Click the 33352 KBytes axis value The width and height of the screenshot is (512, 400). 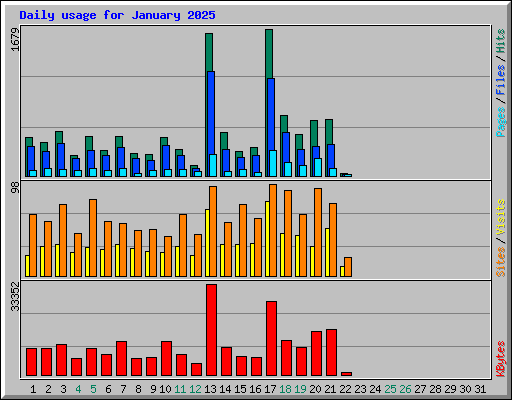click(15, 296)
